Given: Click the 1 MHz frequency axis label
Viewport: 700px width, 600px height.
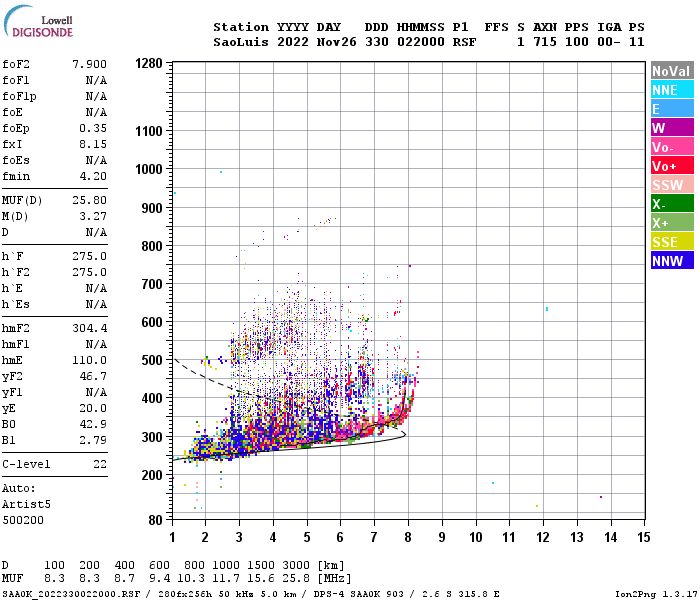Looking at the screenshot, I should click(x=172, y=537).
